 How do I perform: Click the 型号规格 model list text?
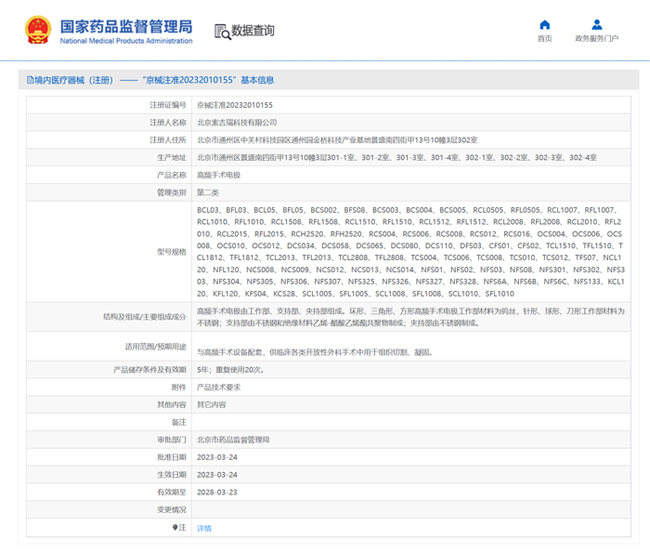[x=410, y=253]
